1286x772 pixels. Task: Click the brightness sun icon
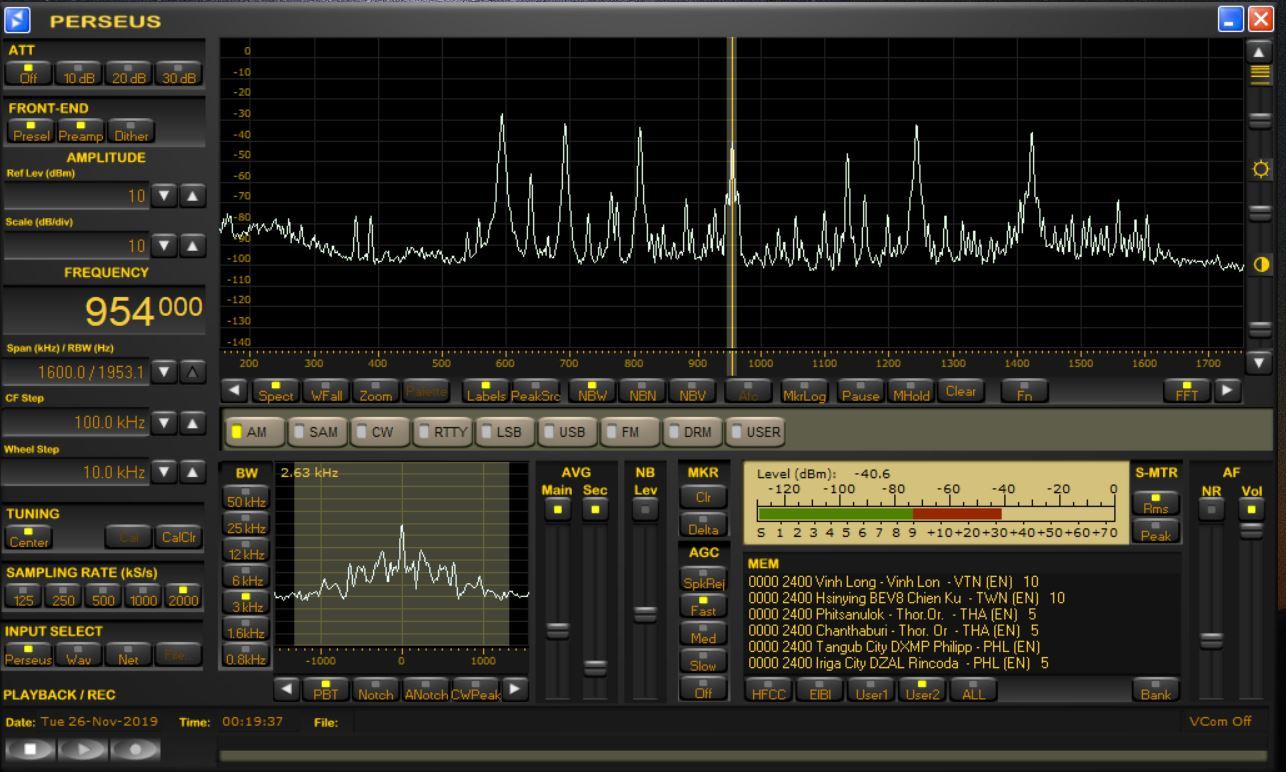coord(1260,169)
